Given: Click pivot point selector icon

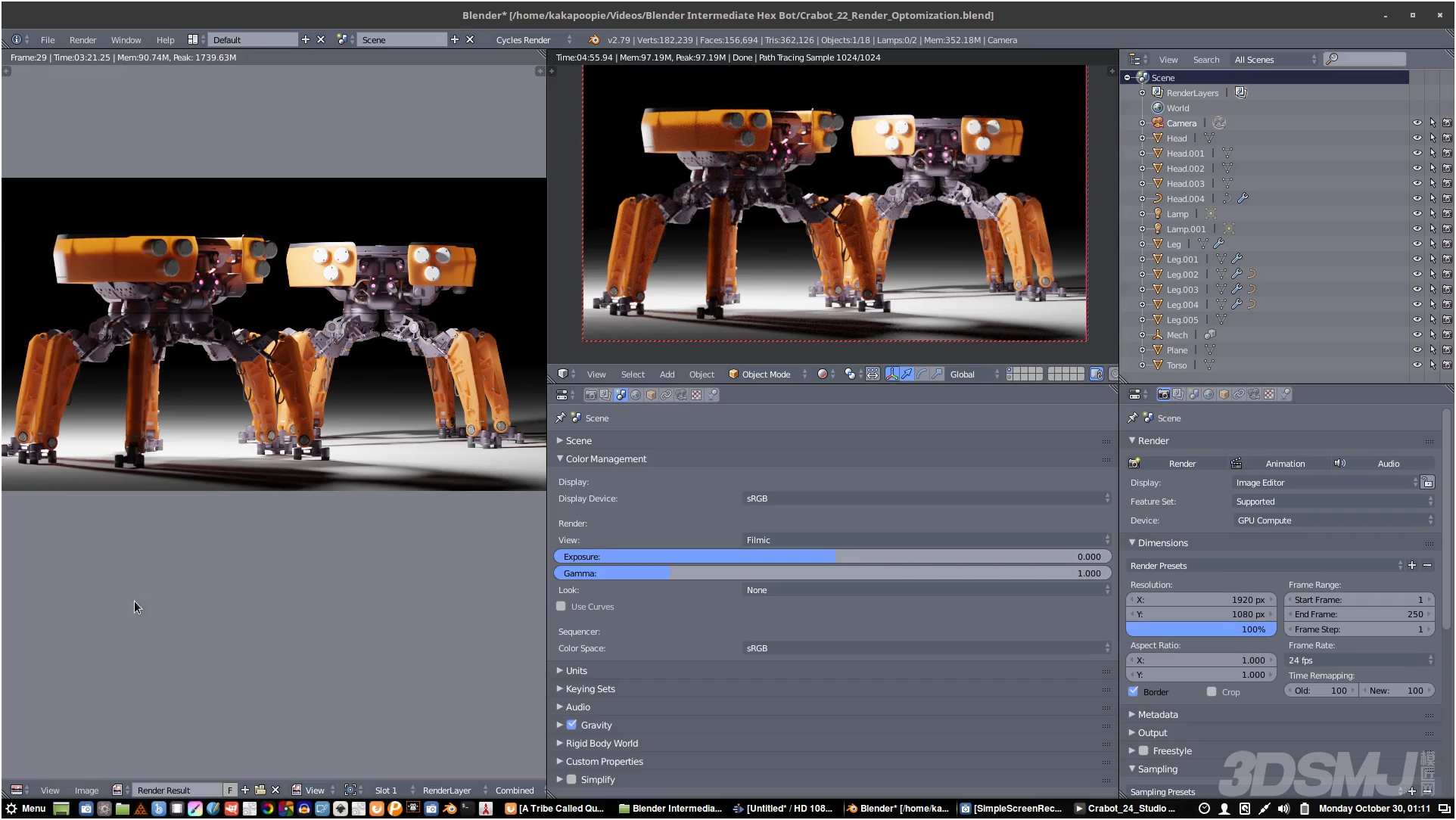Looking at the screenshot, I should tap(850, 374).
